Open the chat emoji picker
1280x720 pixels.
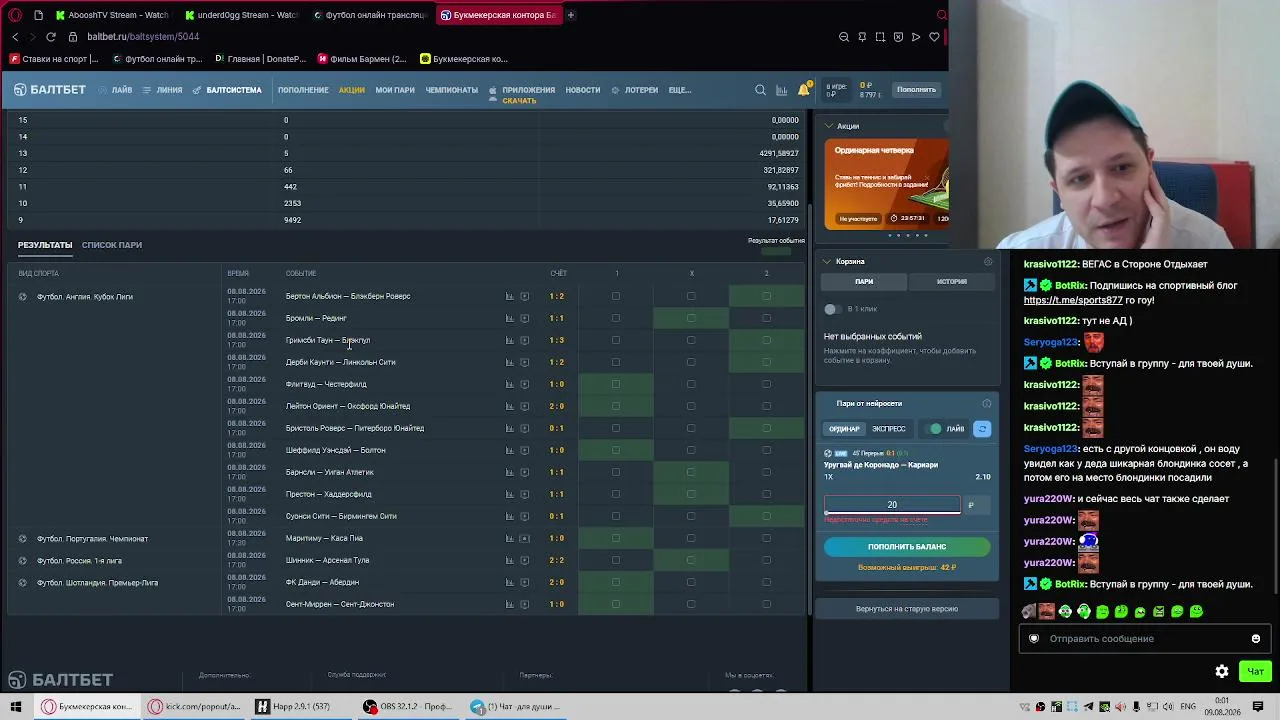(x=1256, y=639)
